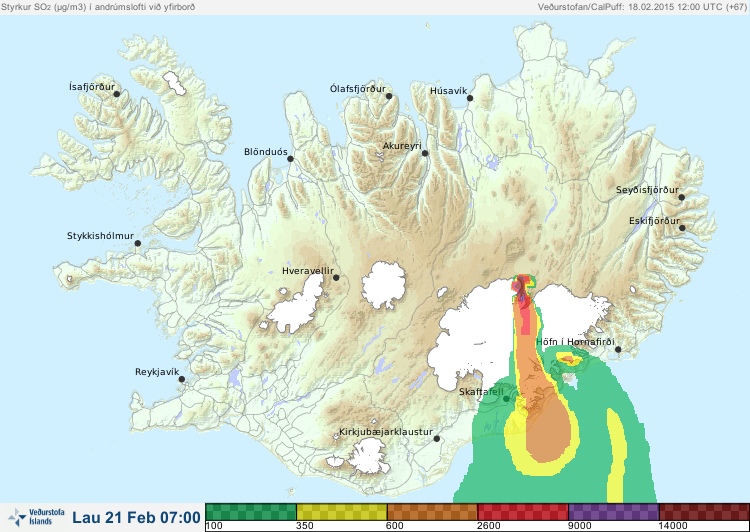The image size is (750, 532).
Task: Select the Ólafsfjörður label on map
Action: 358,89
